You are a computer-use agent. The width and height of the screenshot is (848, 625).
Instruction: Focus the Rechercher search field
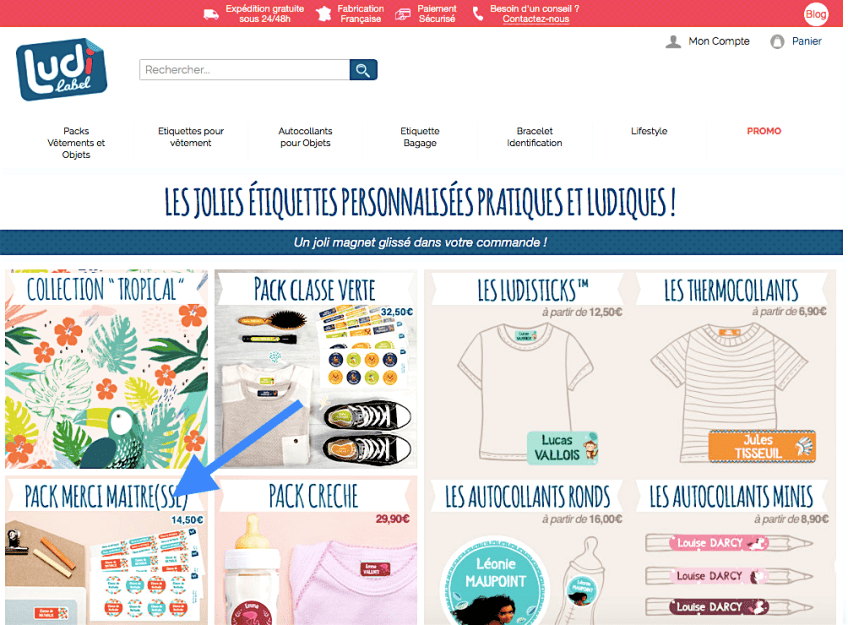(x=244, y=70)
